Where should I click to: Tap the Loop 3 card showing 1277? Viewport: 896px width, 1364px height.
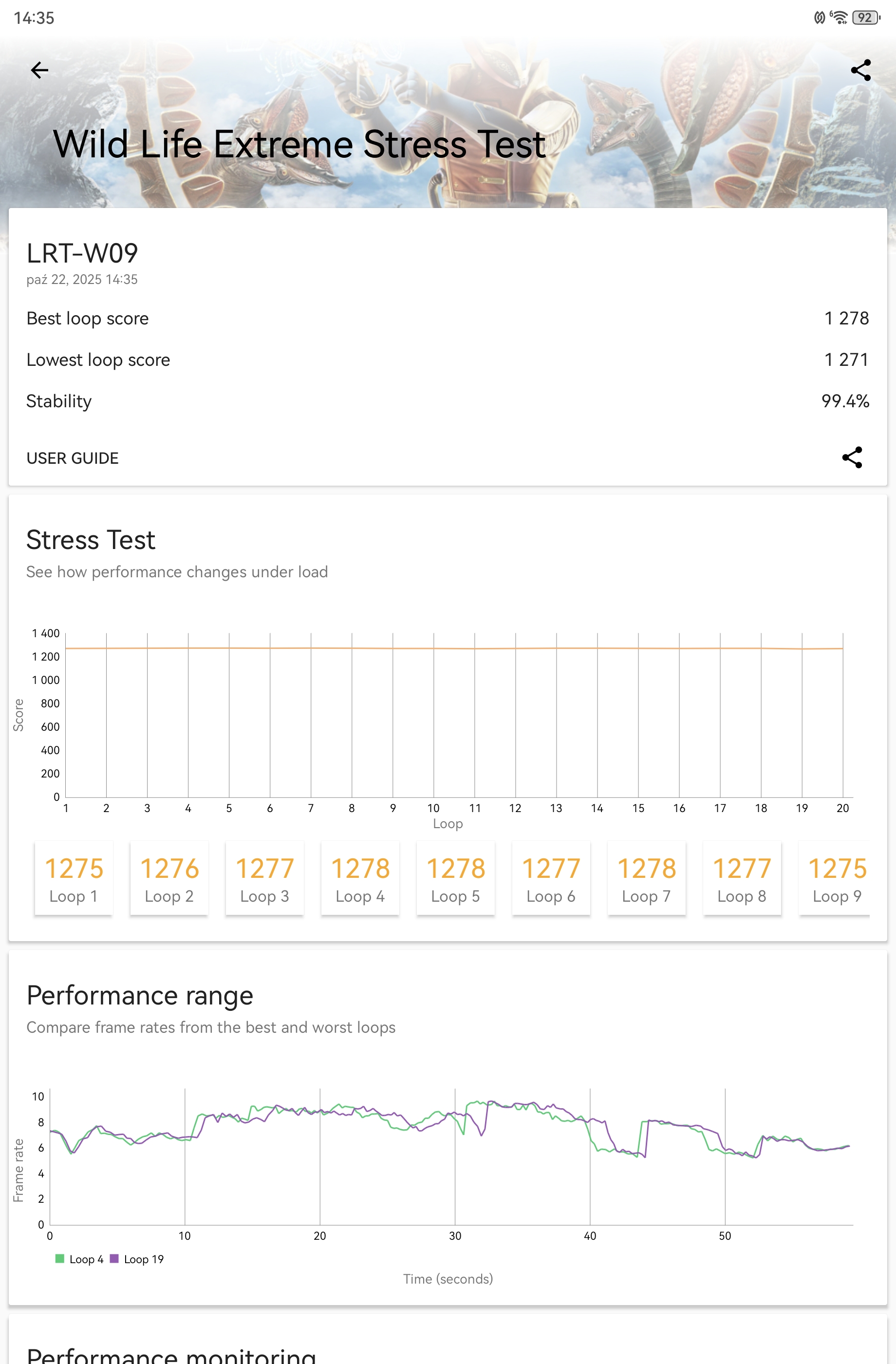265,878
